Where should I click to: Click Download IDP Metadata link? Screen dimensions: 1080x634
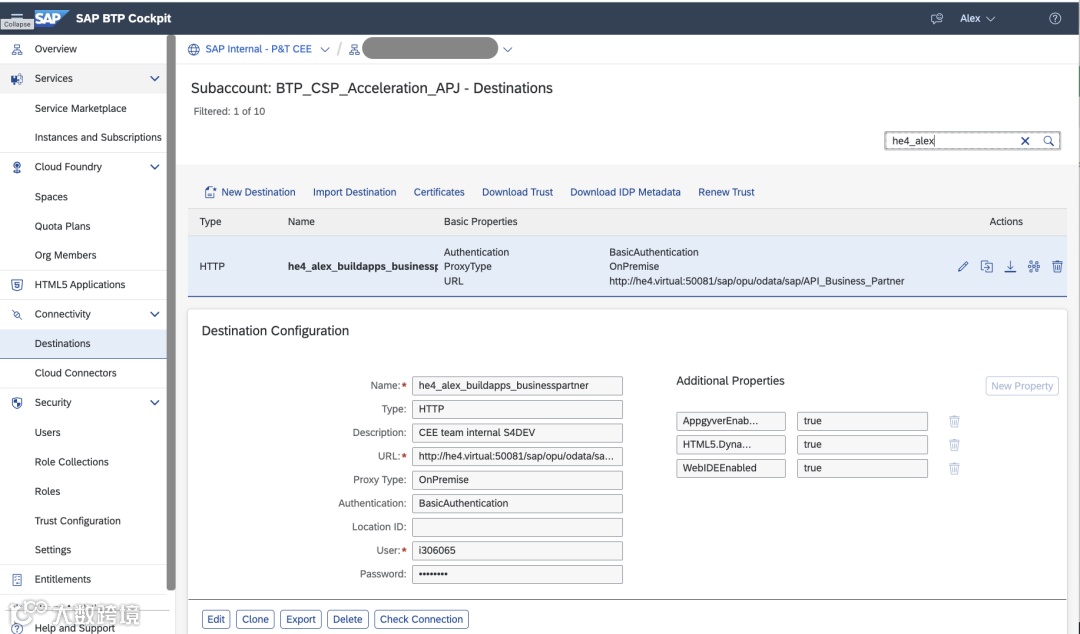coord(625,192)
